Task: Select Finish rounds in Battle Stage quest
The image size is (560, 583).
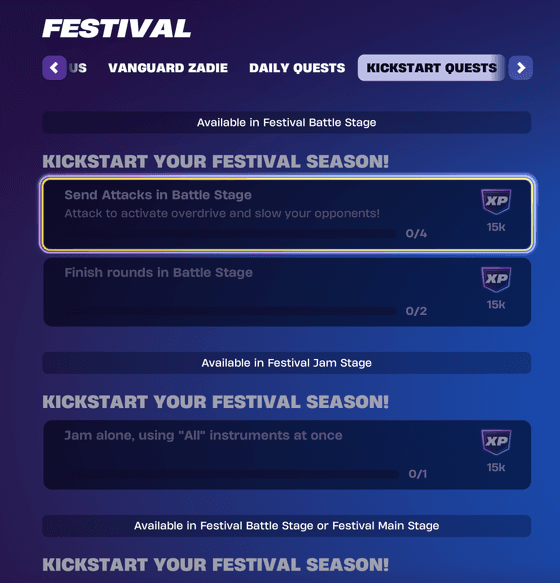Action: point(287,292)
